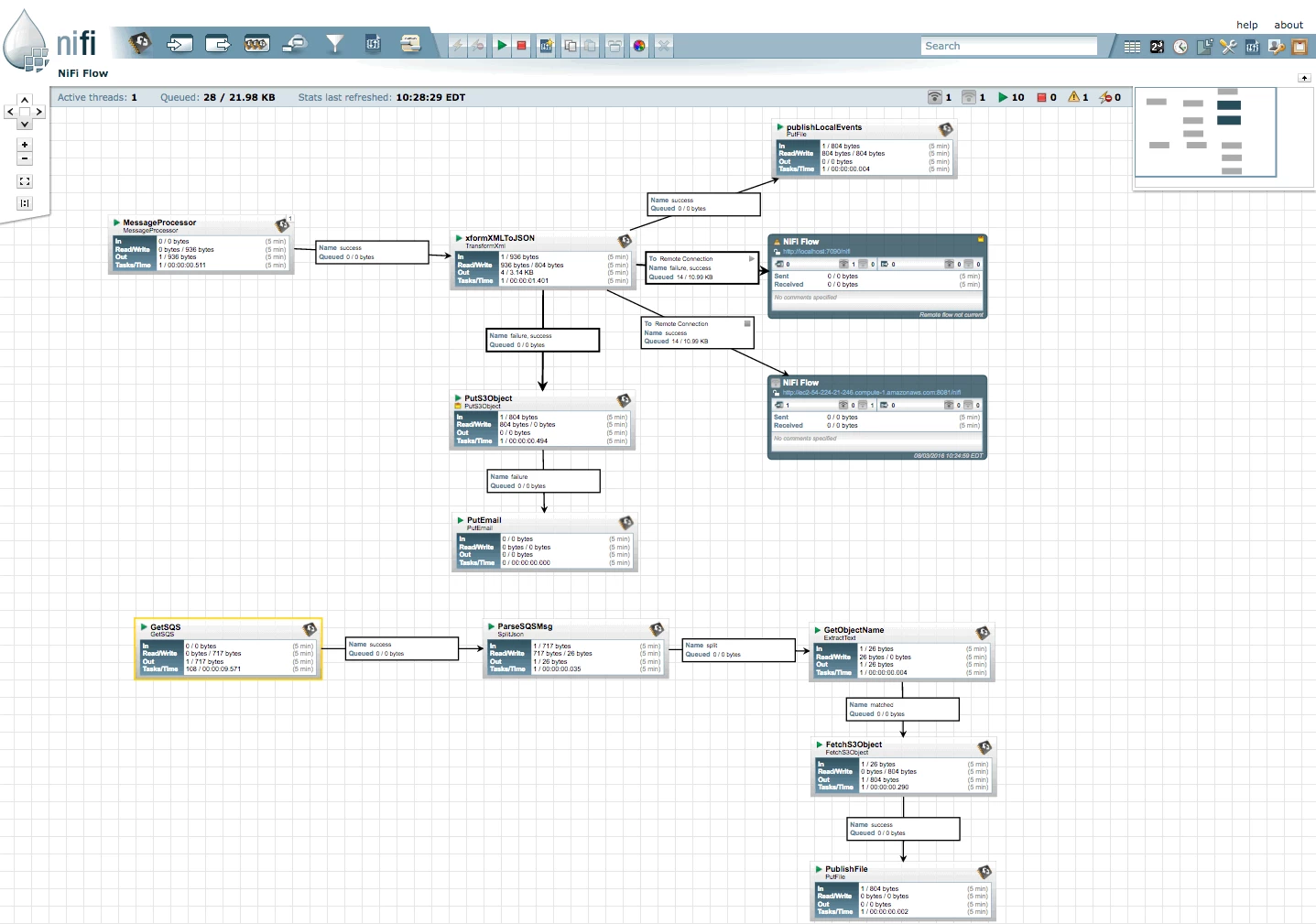
Task: Select the Template toolbar icon
Action: (373, 44)
